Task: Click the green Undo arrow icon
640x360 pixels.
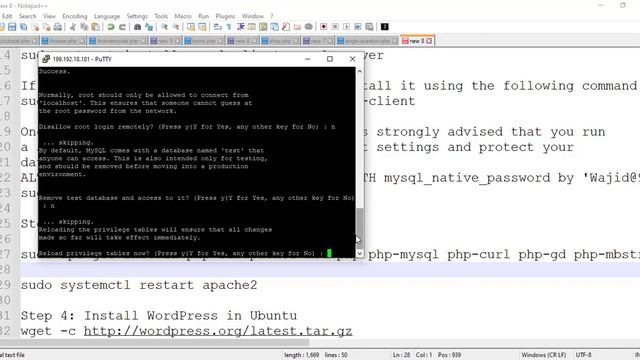Action: click(x=111, y=27)
